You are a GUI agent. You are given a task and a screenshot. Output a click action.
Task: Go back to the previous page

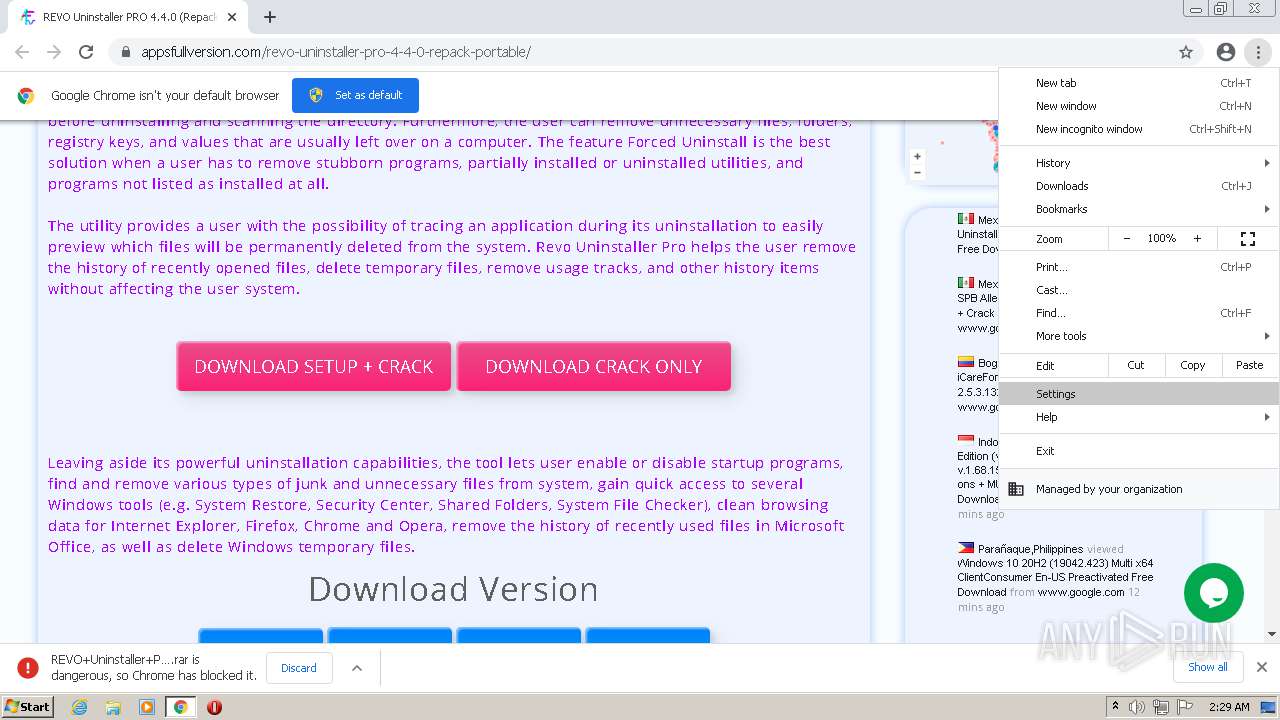tap(22, 52)
